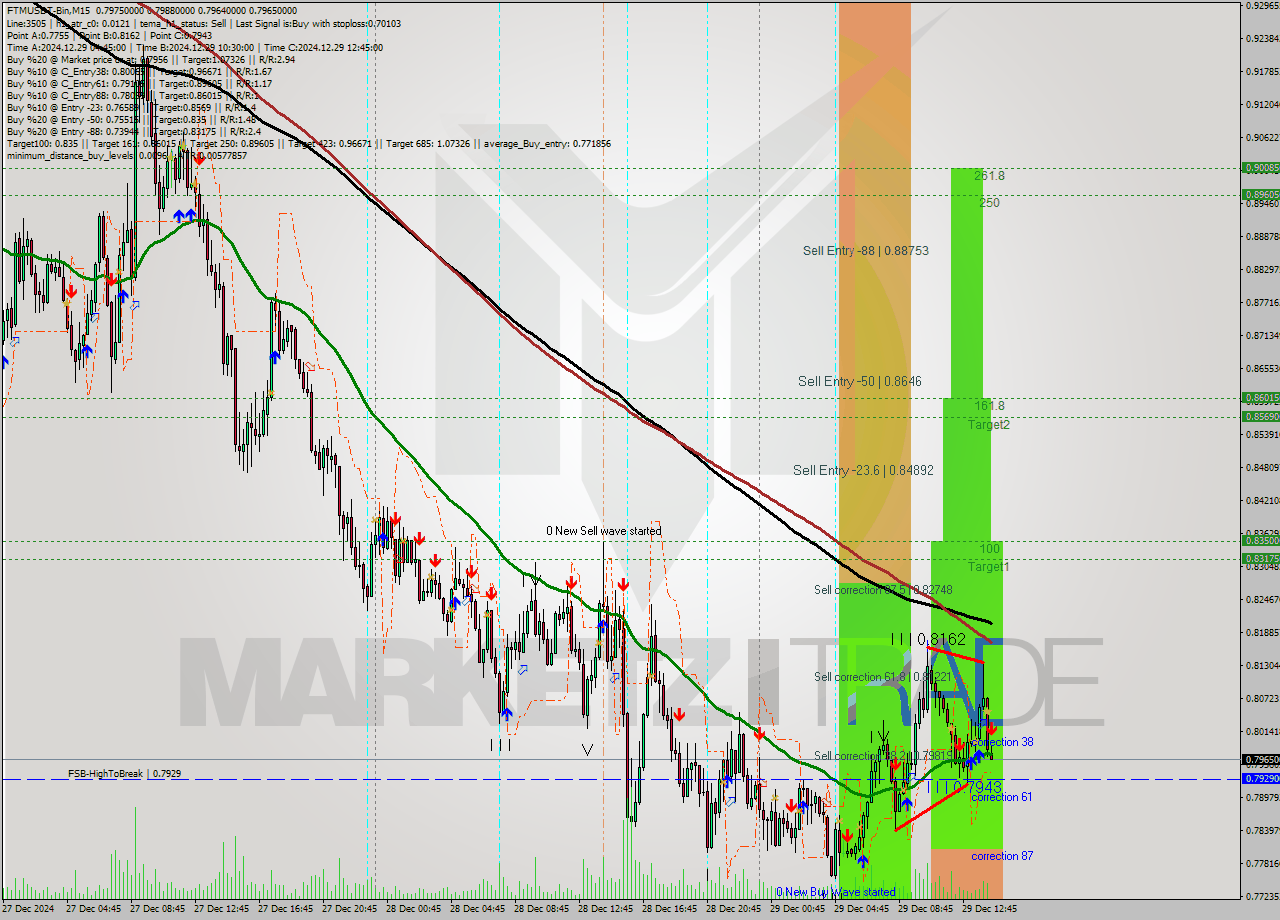This screenshot has height=920, width=1280.
Task: Click the blue 0.79290 price tag
Action: tap(1260, 778)
